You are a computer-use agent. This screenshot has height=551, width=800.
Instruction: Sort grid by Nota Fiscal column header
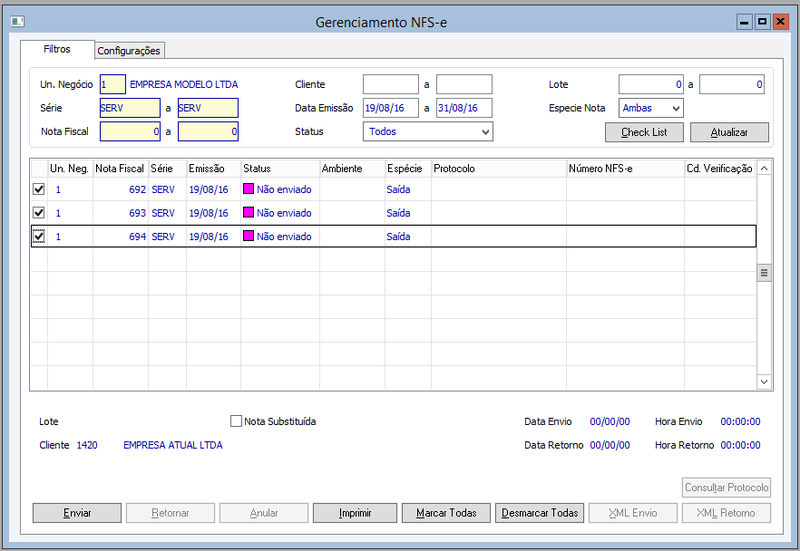[x=120, y=169]
